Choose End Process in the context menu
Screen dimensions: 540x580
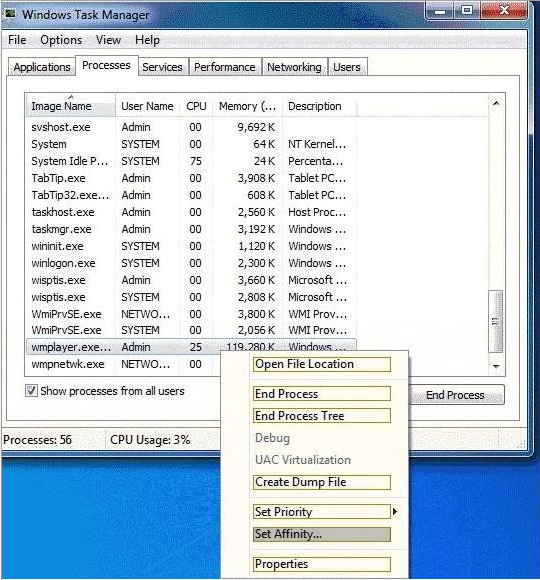point(321,394)
